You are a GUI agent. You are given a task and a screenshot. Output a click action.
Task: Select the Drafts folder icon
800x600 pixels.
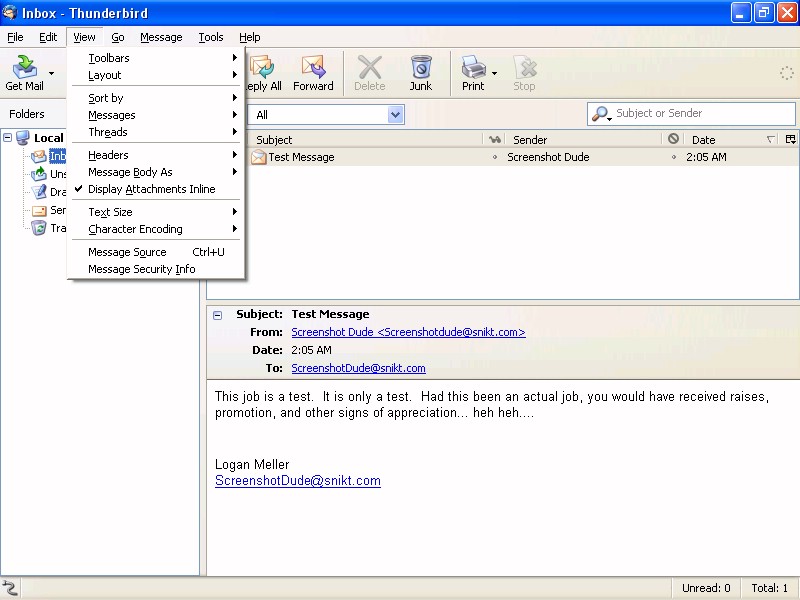tap(39, 192)
